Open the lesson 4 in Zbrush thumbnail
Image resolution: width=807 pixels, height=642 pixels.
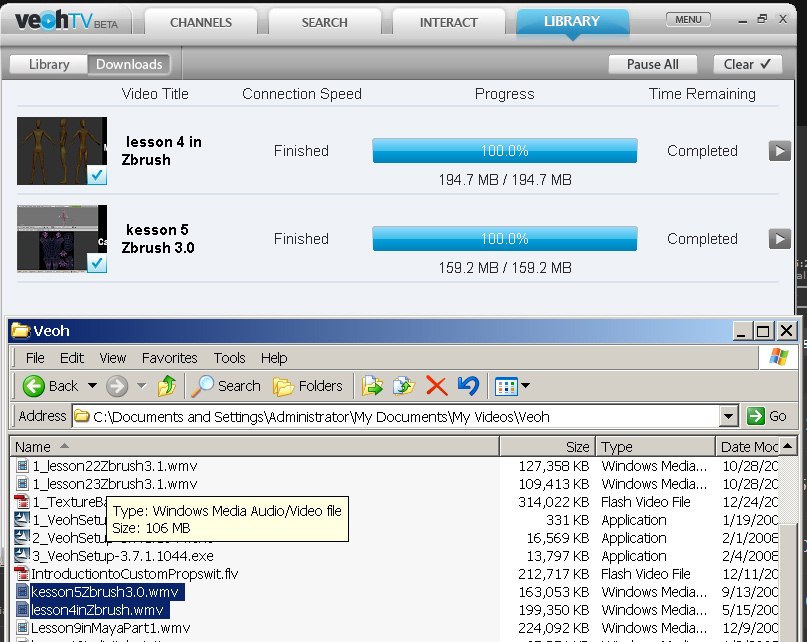pyautogui.click(x=62, y=151)
